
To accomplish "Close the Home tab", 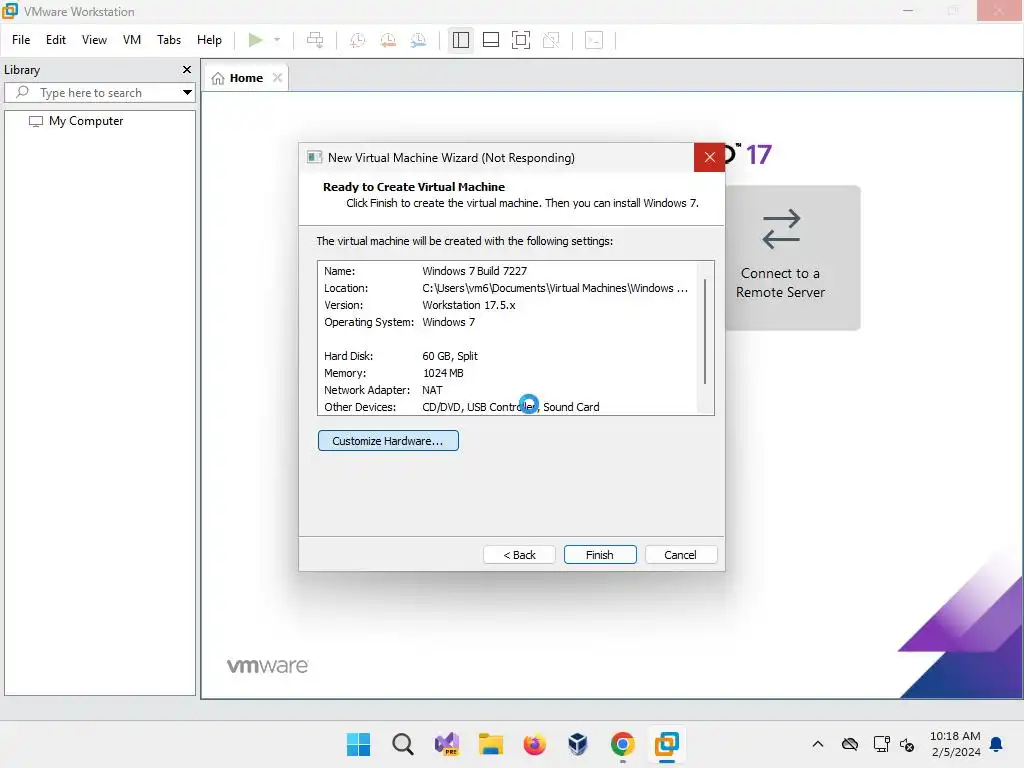I will 278,78.
